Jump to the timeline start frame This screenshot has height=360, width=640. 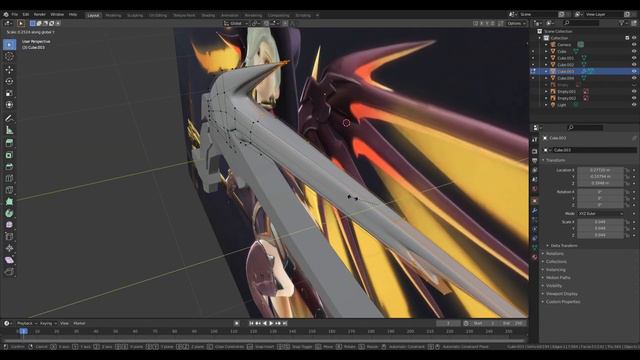click(251, 323)
